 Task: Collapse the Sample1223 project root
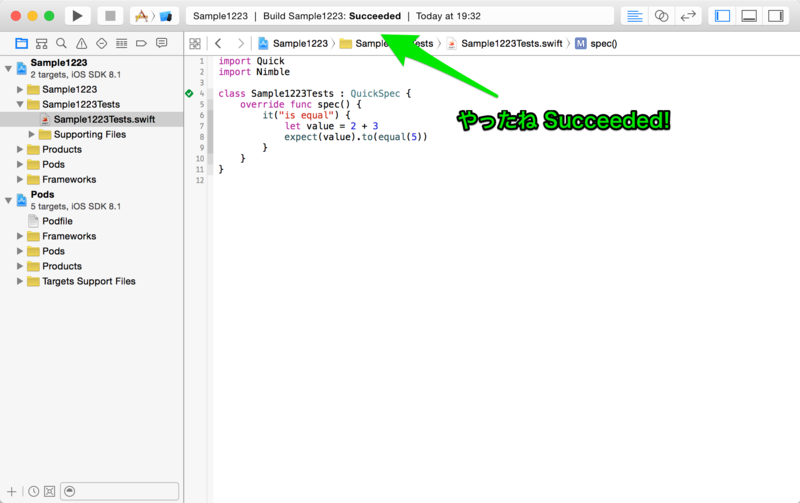click(x=8, y=68)
